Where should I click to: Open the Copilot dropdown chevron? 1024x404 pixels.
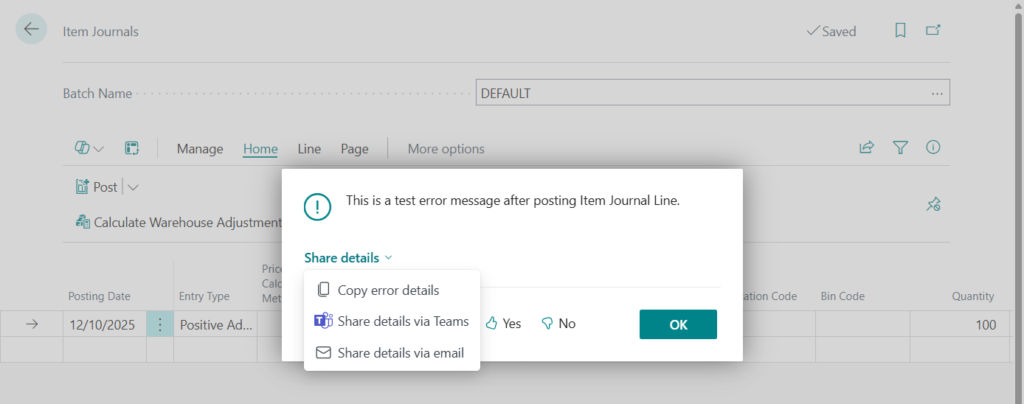[99, 149]
